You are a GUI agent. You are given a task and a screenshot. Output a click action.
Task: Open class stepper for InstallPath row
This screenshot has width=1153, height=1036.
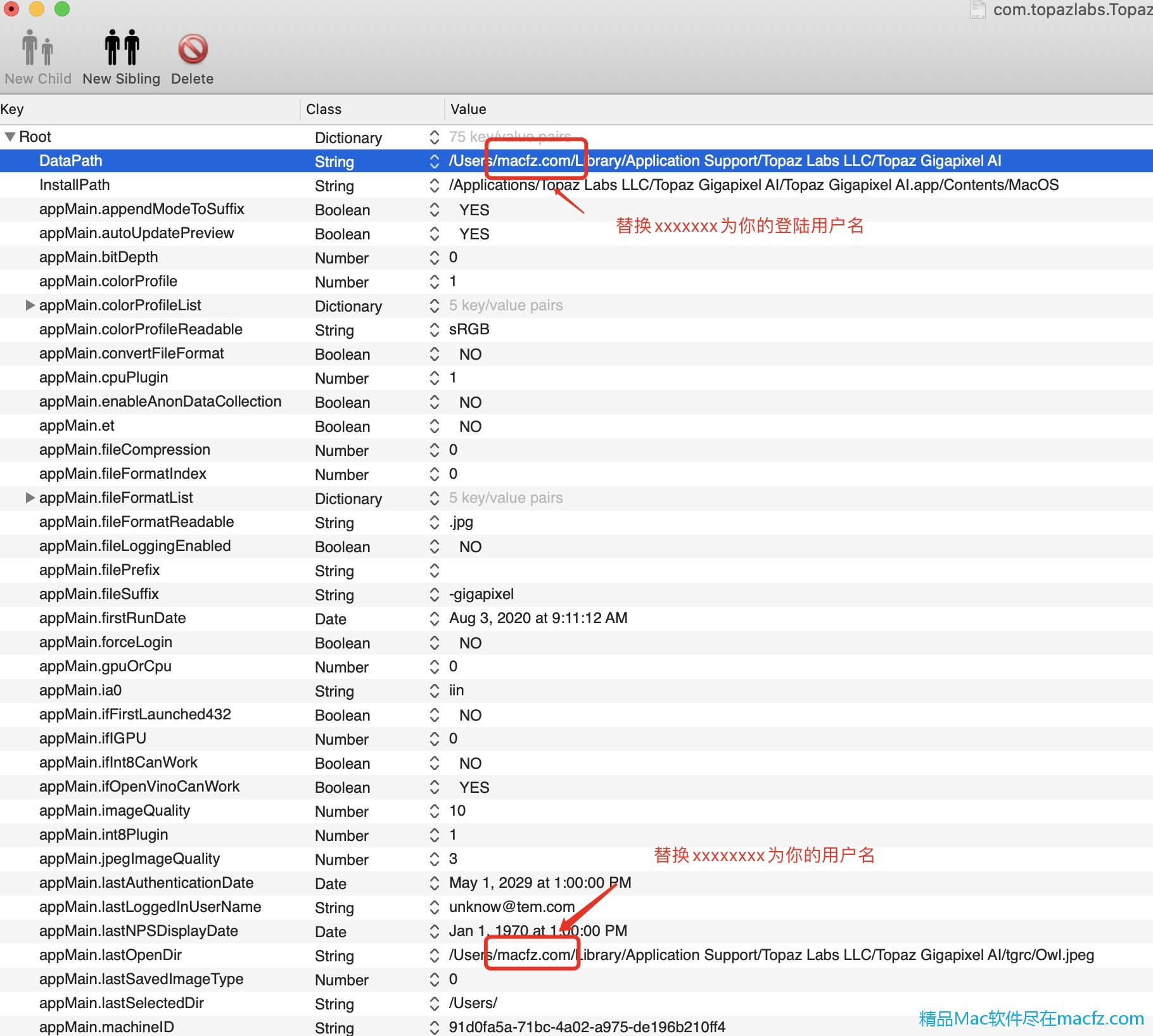click(434, 185)
